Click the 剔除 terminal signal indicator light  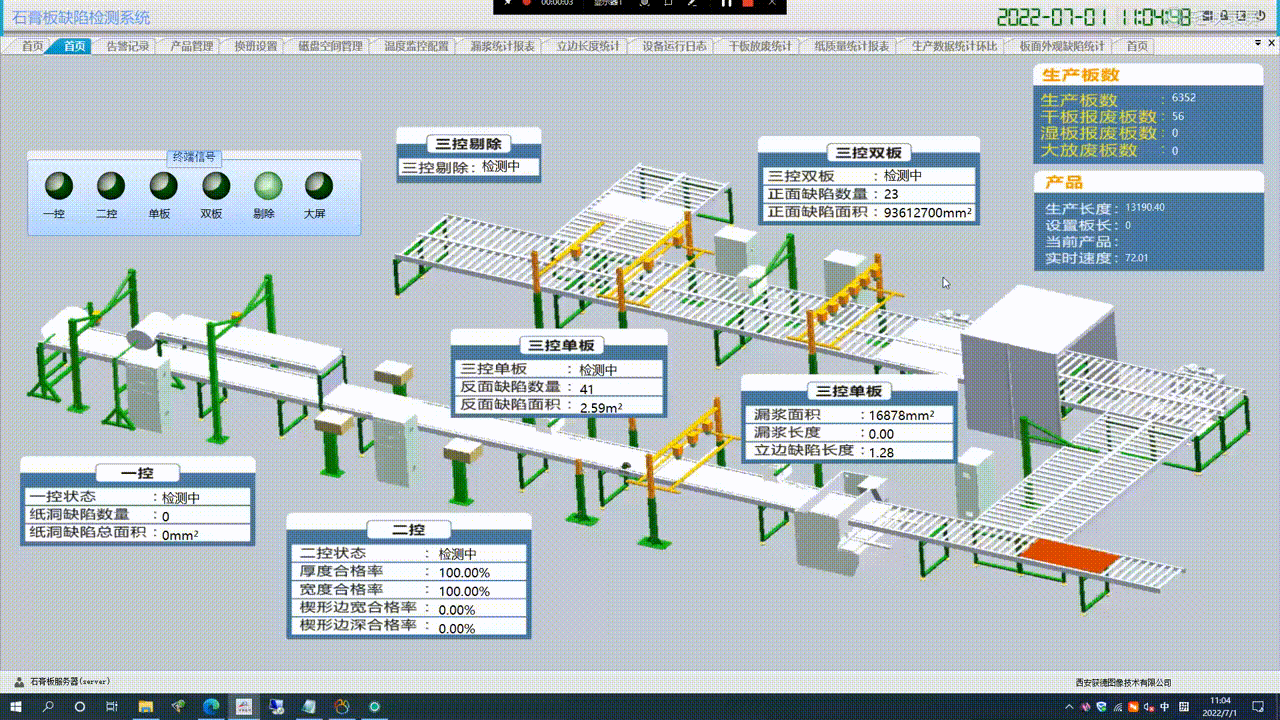267,186
